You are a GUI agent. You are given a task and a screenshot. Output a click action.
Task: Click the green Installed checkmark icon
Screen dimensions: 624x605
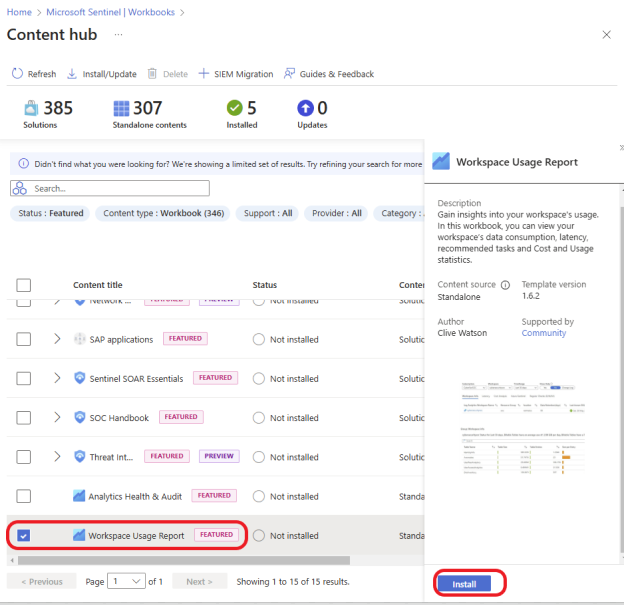point(235,108)
